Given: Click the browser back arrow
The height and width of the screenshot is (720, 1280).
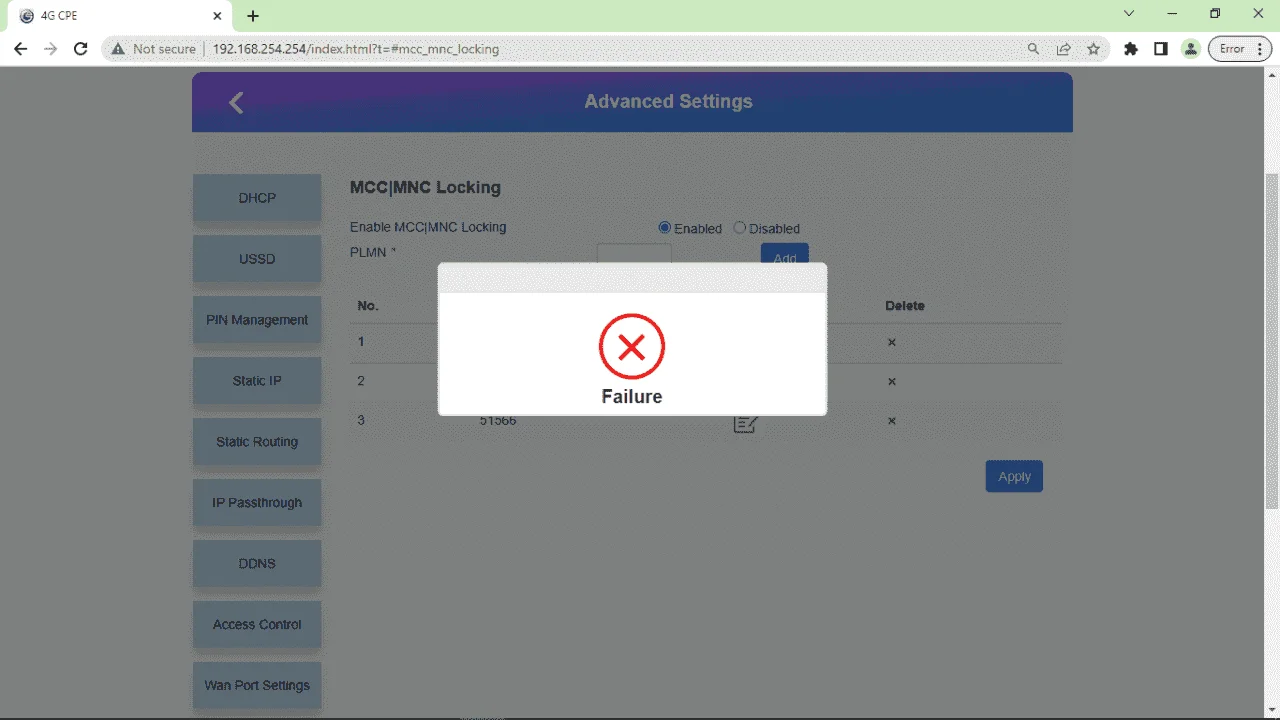Looking at the screenshot, I should pyautogui.click(x=20, y=48).
